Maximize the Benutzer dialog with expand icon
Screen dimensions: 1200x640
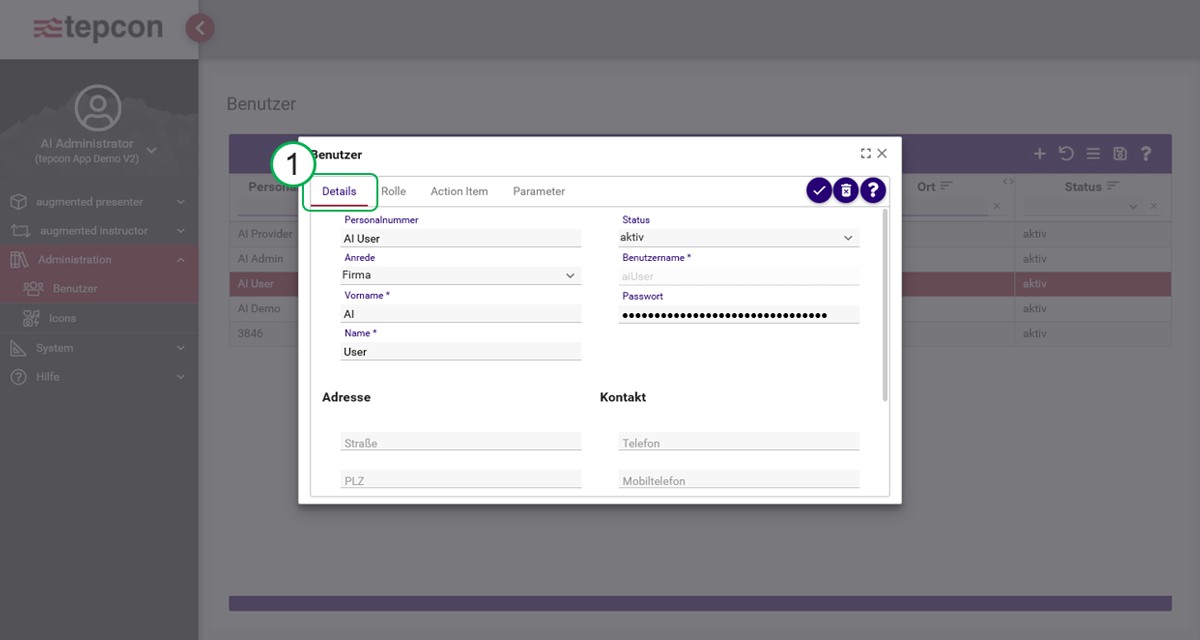(865, 153)
